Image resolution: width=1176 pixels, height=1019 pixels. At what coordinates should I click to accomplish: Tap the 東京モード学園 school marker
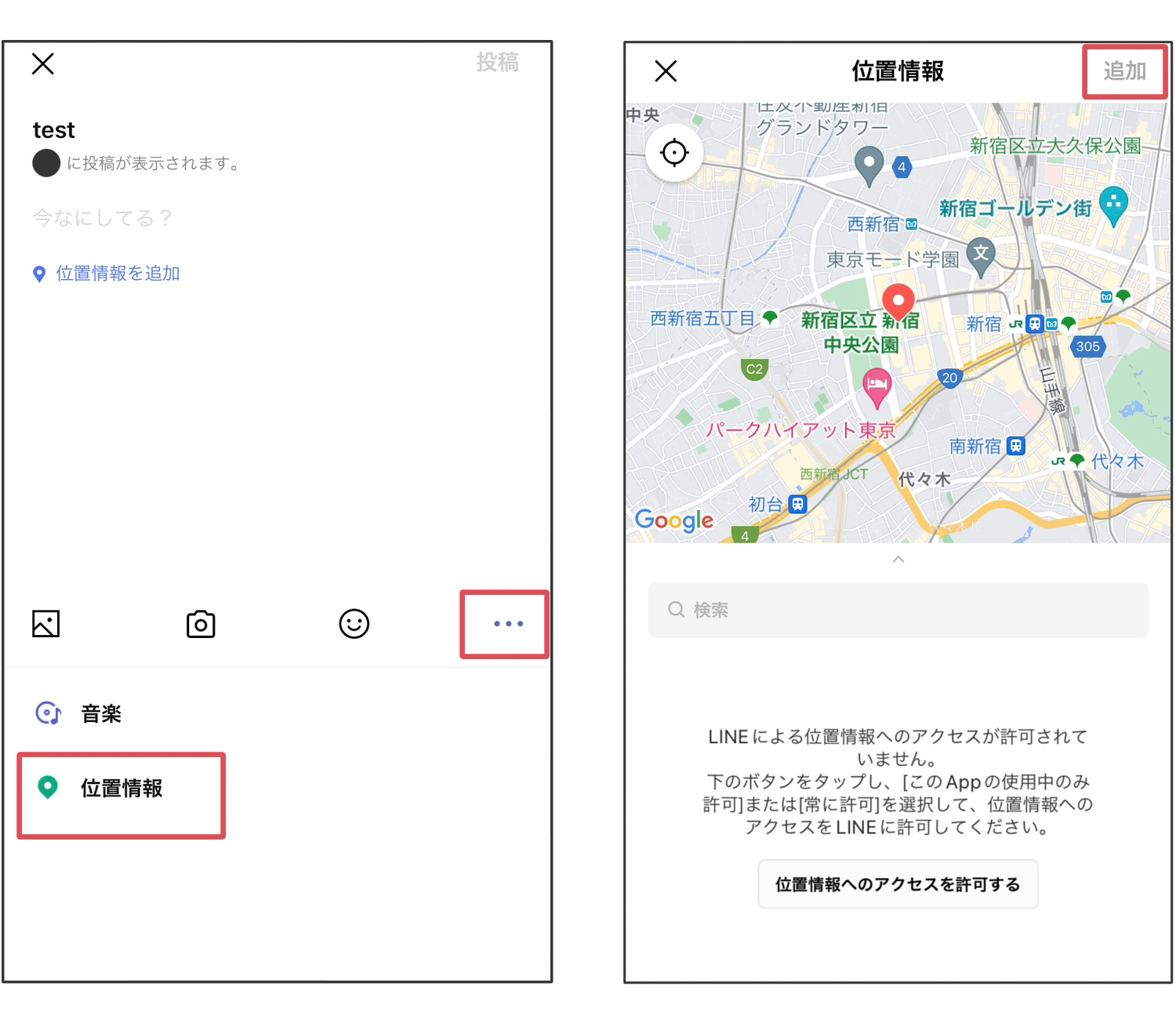pyautogui.click(x=981, y=256)
